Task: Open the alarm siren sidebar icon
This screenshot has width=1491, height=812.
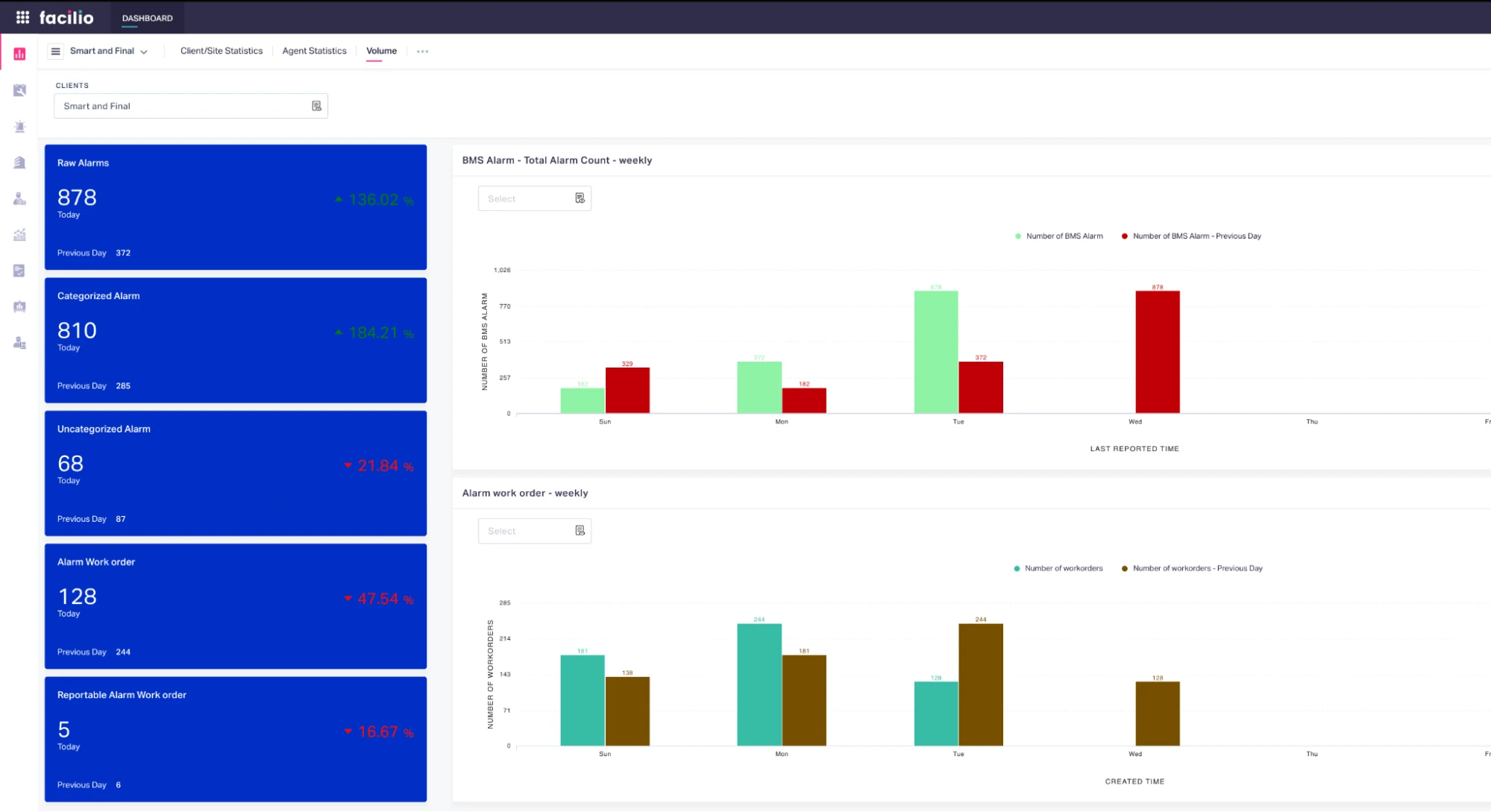Action: [x=19, y=127]
